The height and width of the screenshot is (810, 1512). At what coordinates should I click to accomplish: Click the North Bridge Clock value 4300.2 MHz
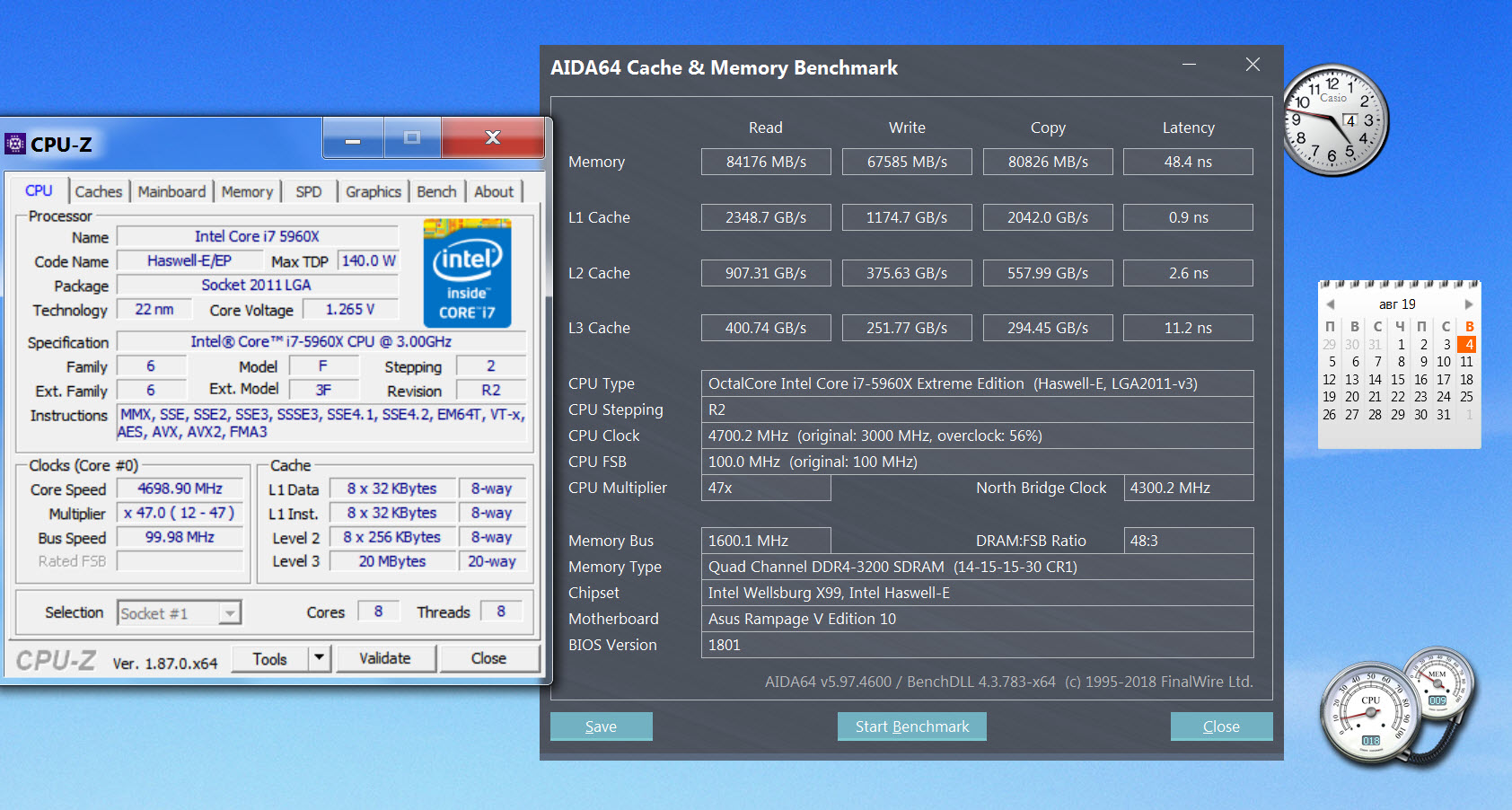pos(1189,488)
